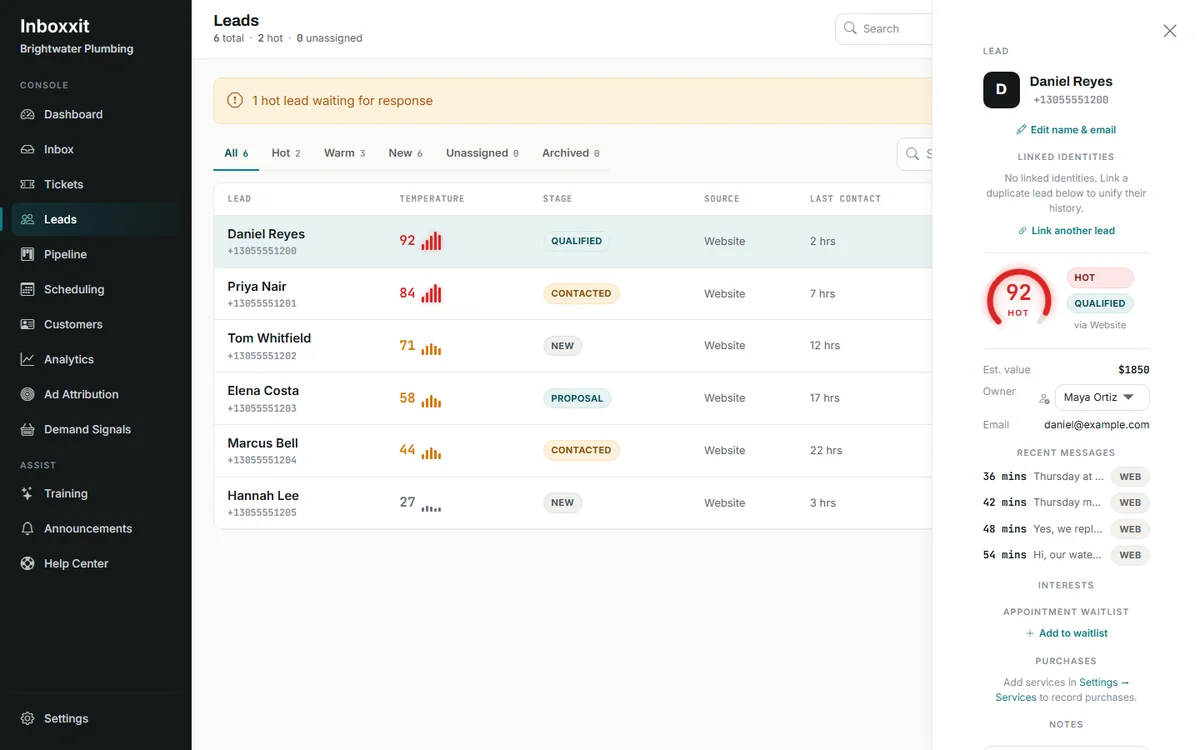Click the top Search field

[884, 28]
